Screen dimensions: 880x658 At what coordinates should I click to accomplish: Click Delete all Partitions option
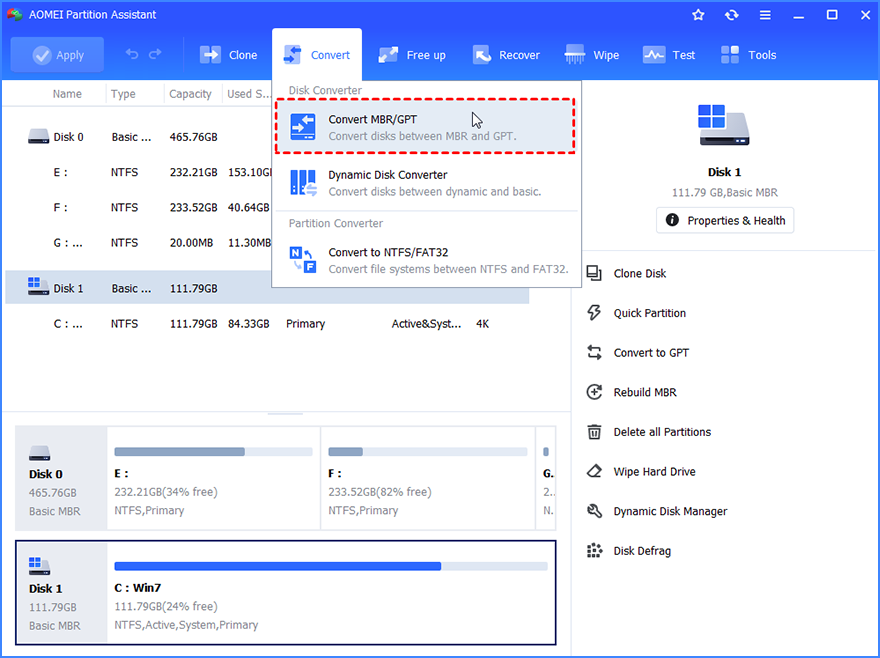click(x=662, y=432)
